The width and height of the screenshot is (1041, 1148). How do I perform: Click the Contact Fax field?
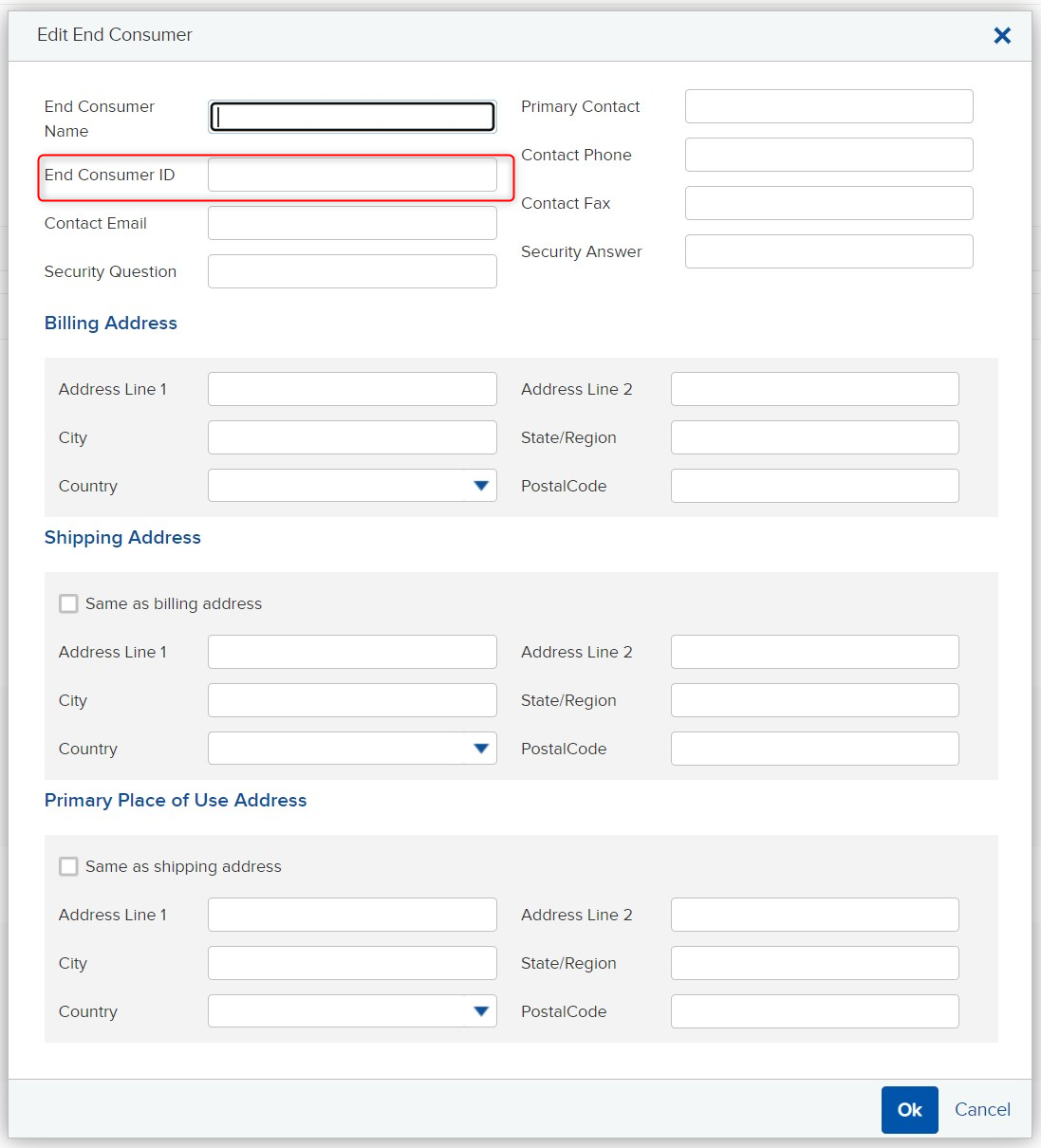coord(829,203)
